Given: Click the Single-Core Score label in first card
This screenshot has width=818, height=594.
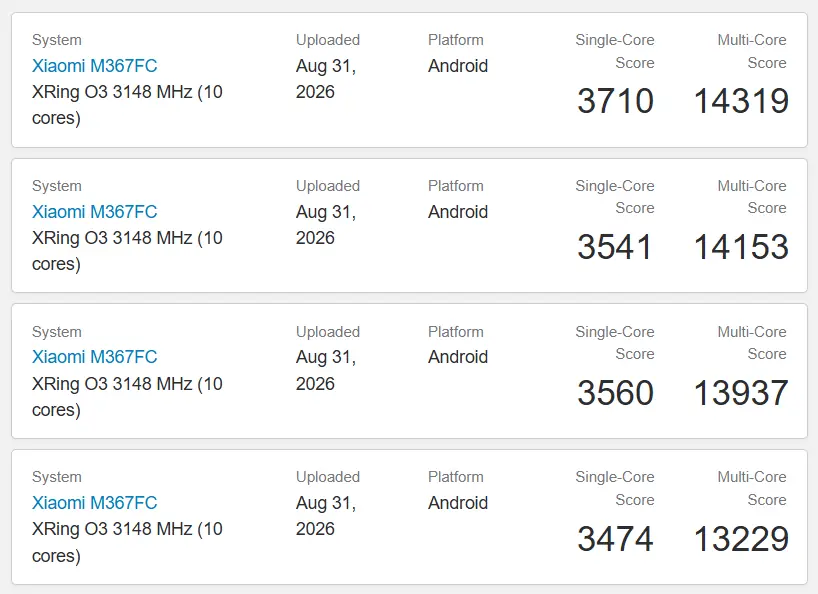Looking at the screenshot, I should point(615,51).
